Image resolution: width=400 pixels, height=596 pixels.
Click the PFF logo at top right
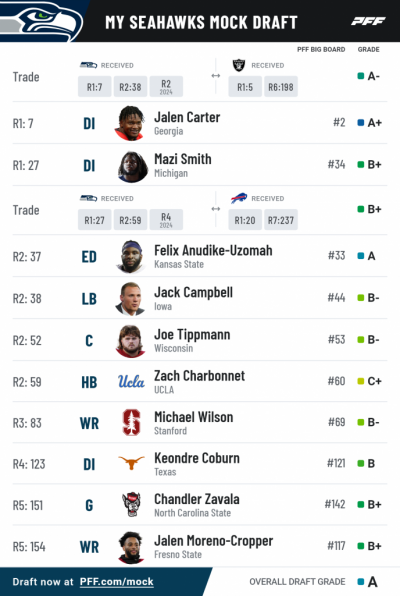368,21
